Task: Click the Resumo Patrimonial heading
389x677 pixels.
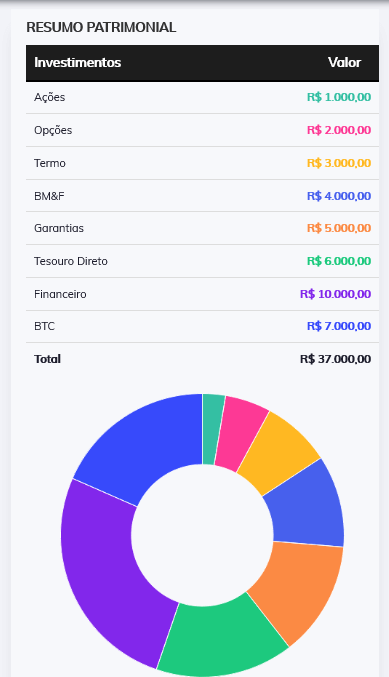Action: click(x=101, y=27)
